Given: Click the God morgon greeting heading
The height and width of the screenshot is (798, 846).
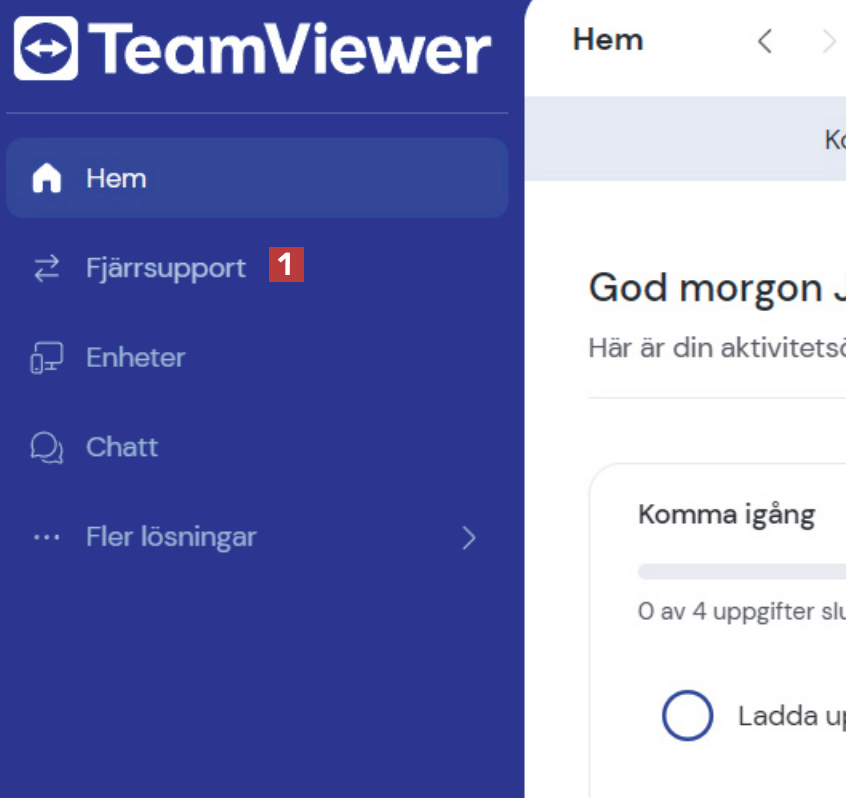Looking at the screenshot, I should tap(717, 288).
